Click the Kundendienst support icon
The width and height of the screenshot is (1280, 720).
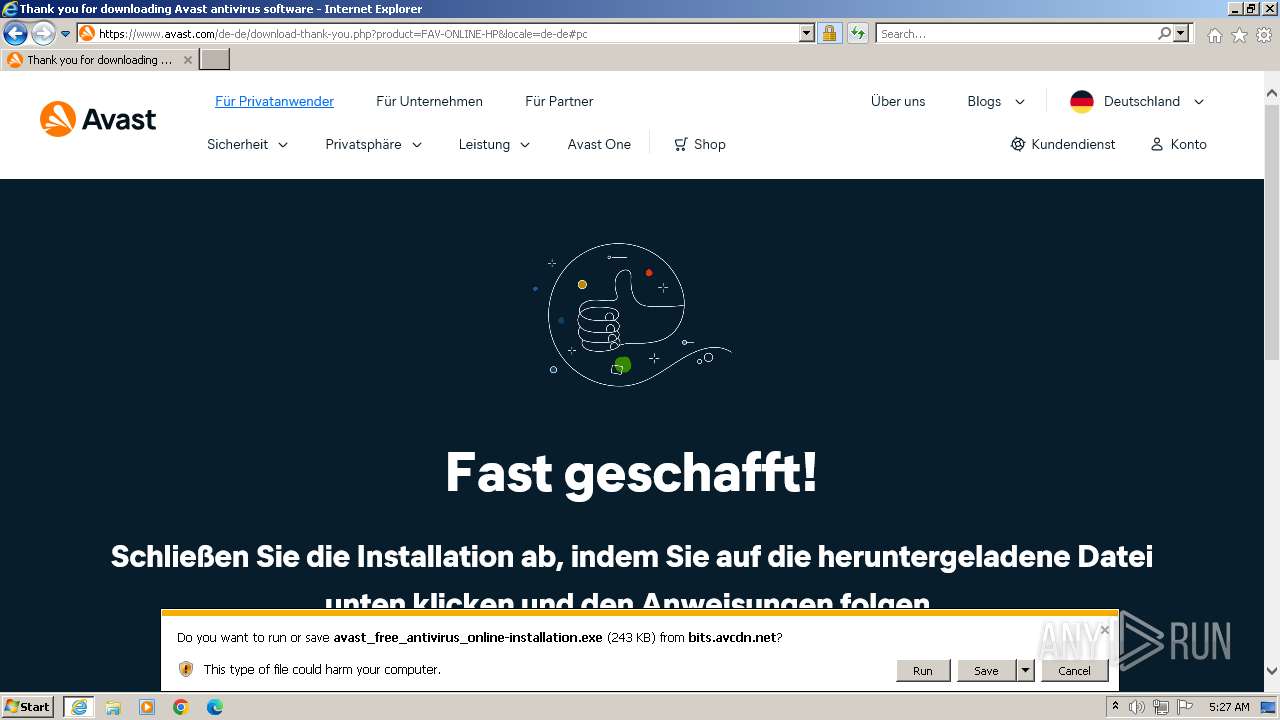coord(1018,144)
